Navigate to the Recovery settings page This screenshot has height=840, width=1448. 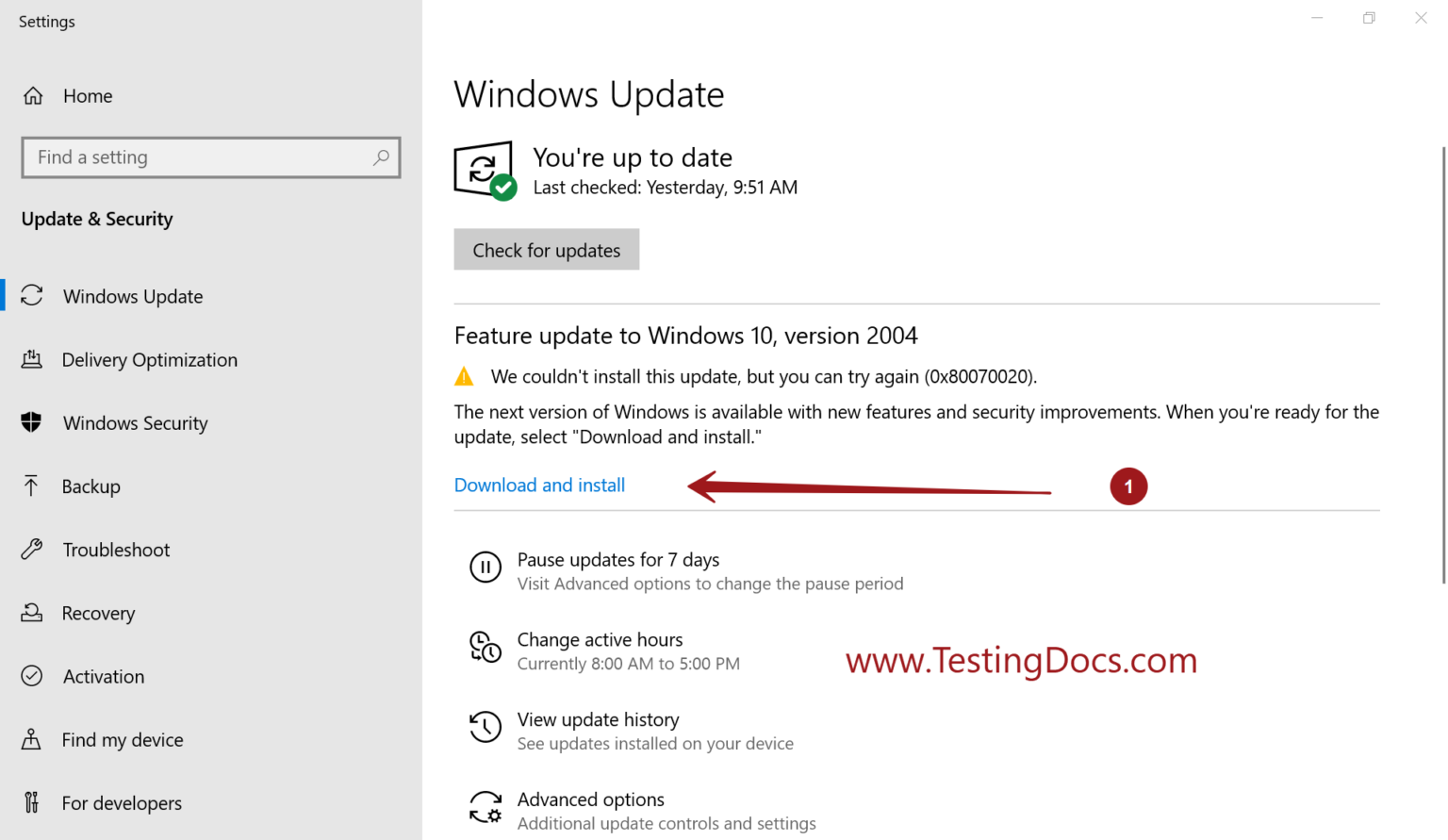tap(99, 613)
